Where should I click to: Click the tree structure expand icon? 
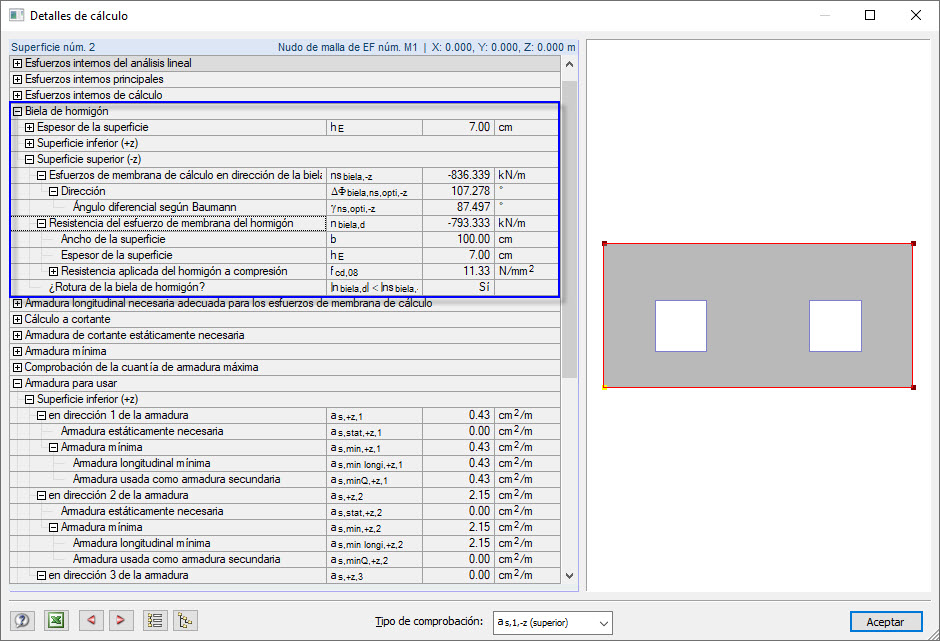pyautogui.click(x=185, y=620)
